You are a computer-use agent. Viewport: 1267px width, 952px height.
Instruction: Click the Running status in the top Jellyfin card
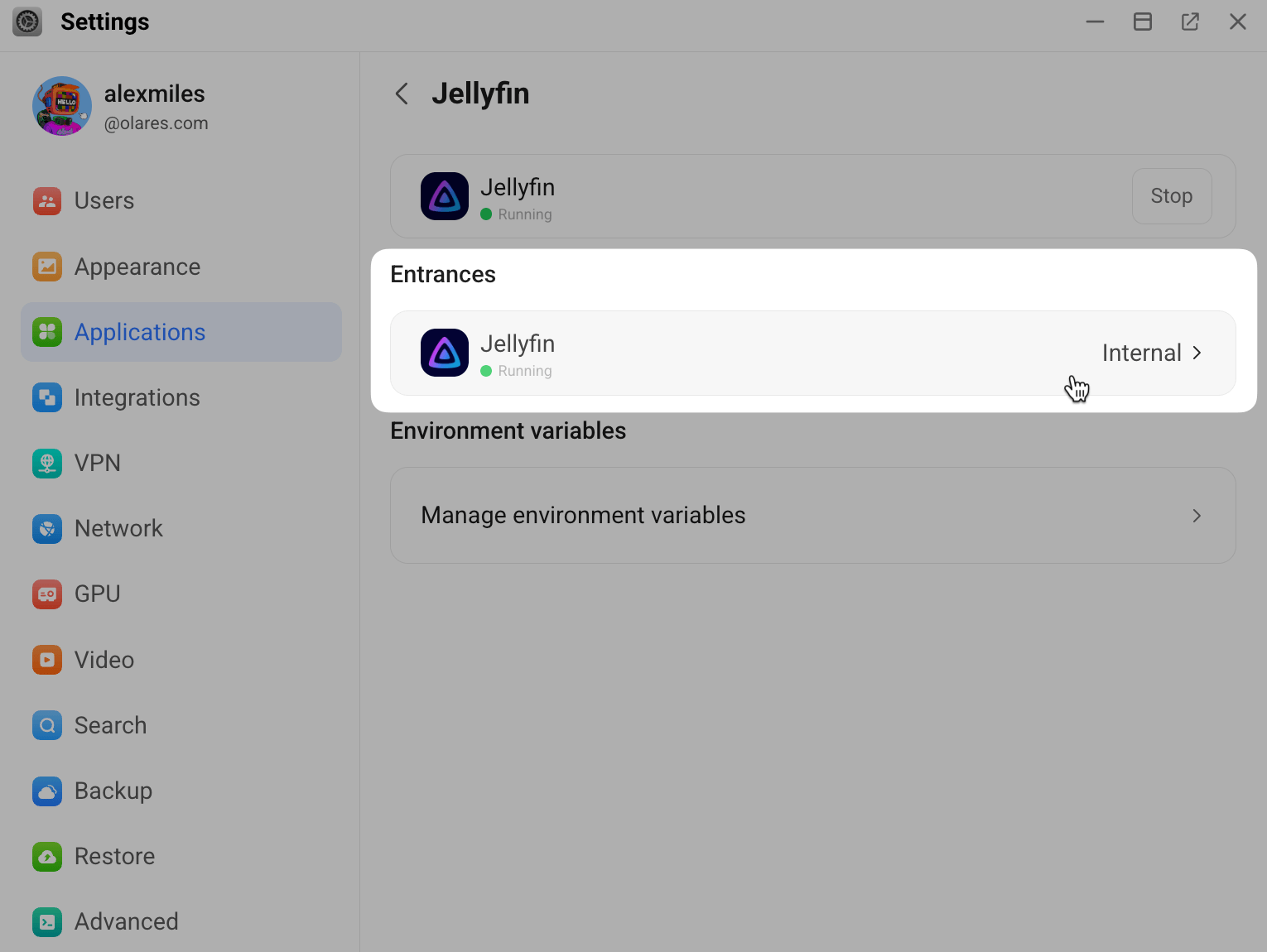(517, 214)
